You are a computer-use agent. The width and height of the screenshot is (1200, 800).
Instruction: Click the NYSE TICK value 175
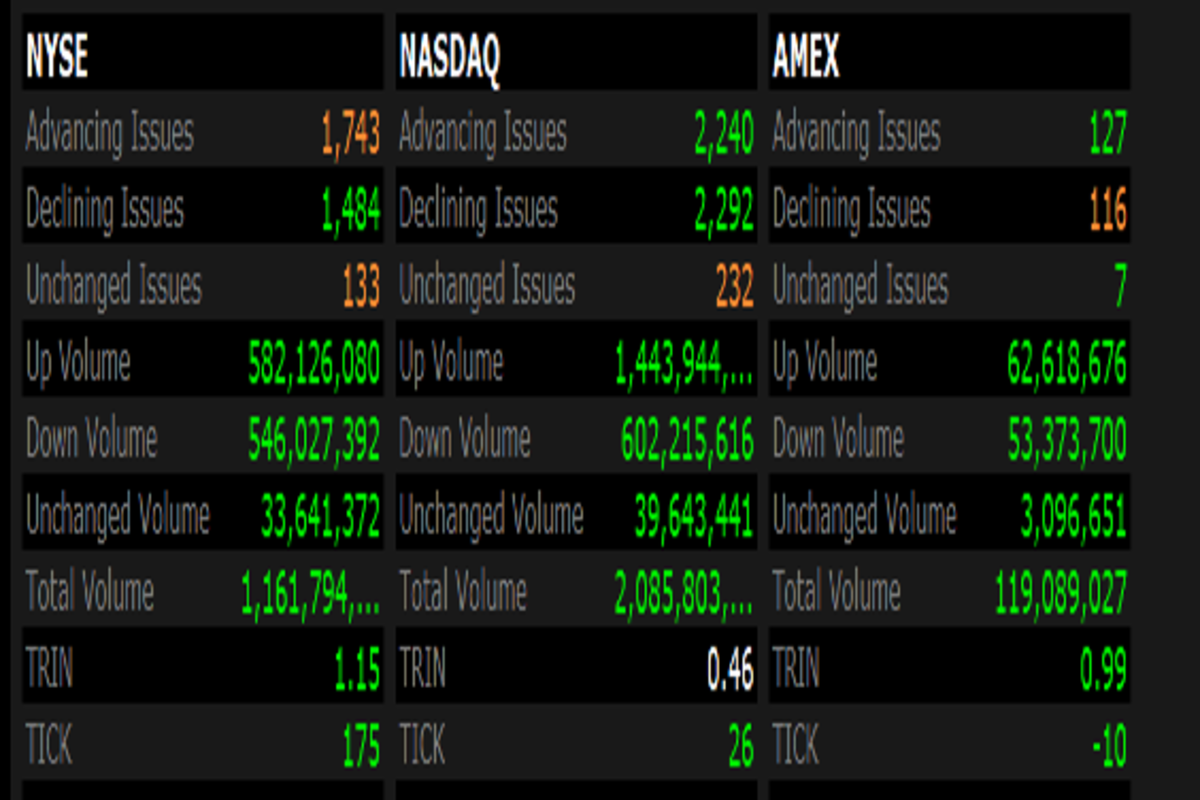361,746
